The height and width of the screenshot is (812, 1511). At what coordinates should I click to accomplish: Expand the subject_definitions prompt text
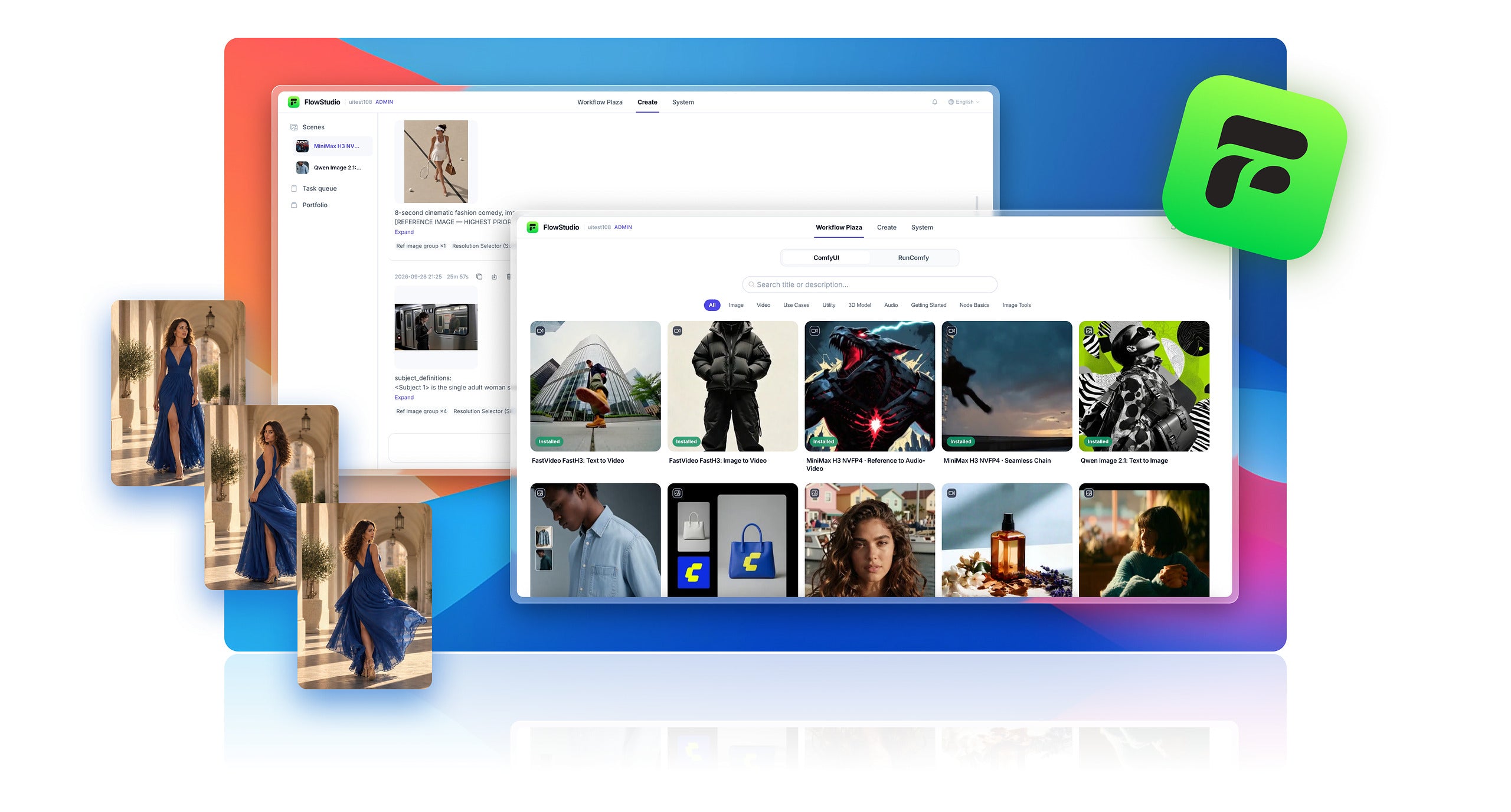click(x=404, y=397)
